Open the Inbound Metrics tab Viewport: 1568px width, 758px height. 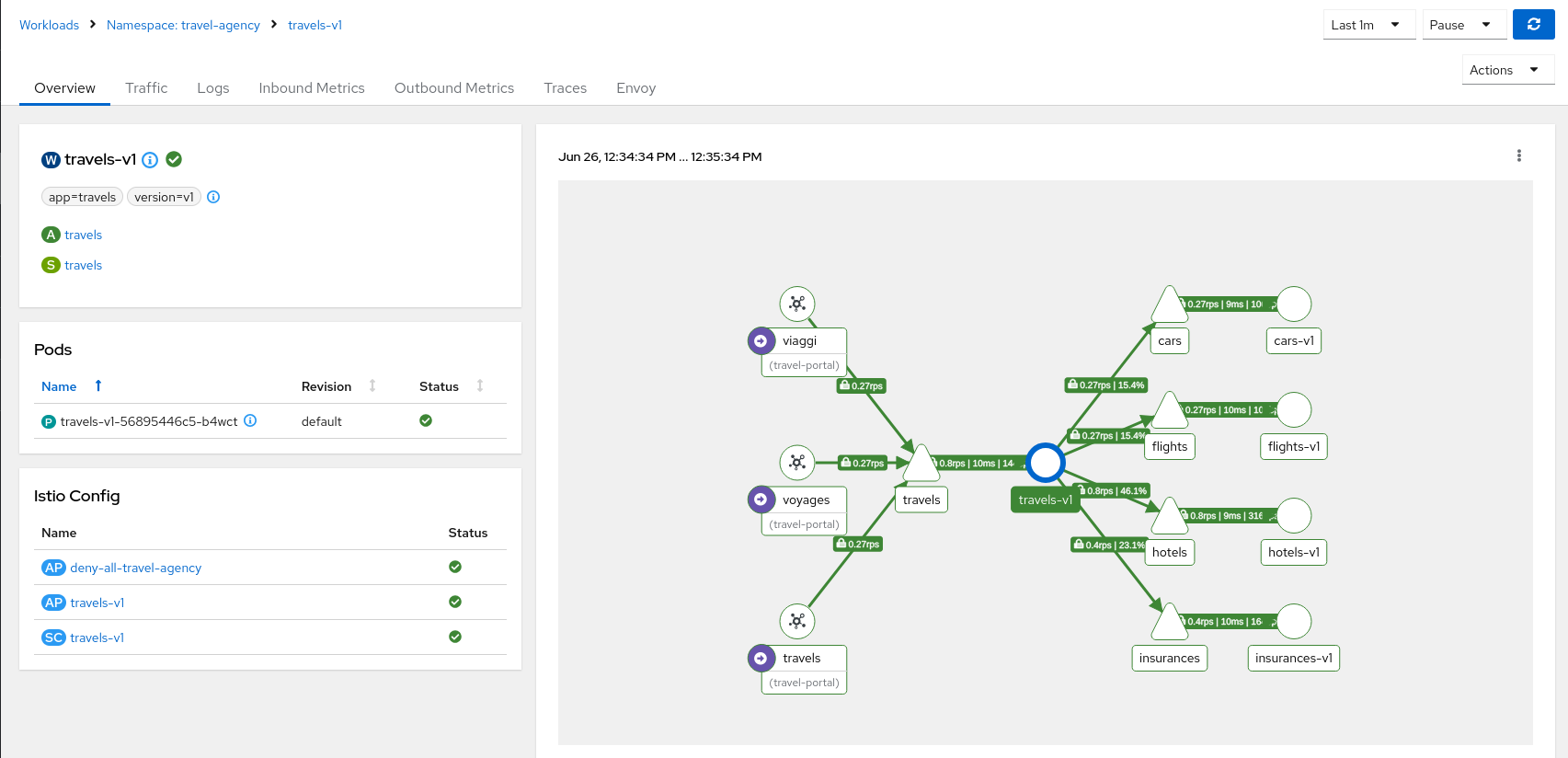click(312, 88)
